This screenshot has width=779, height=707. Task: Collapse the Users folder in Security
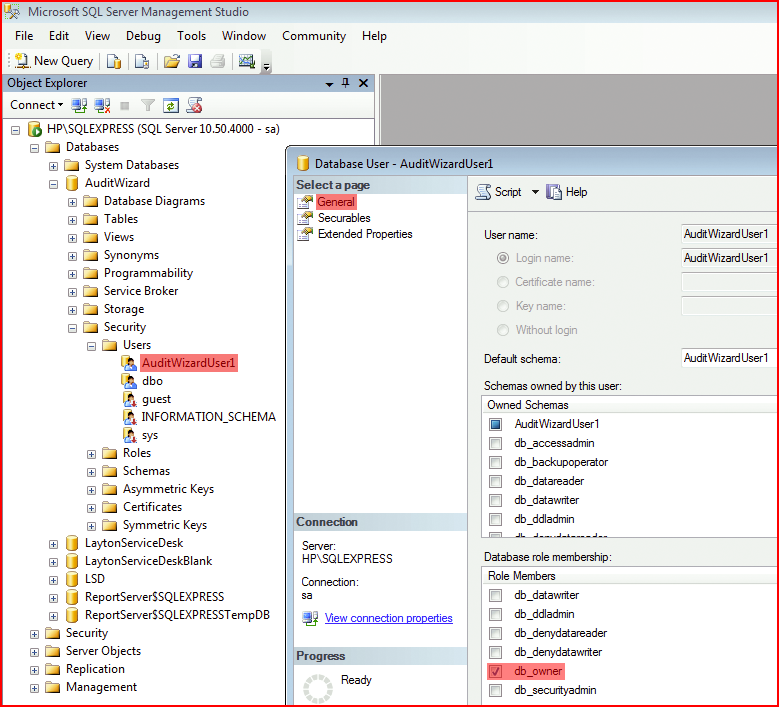click(91, 346)
